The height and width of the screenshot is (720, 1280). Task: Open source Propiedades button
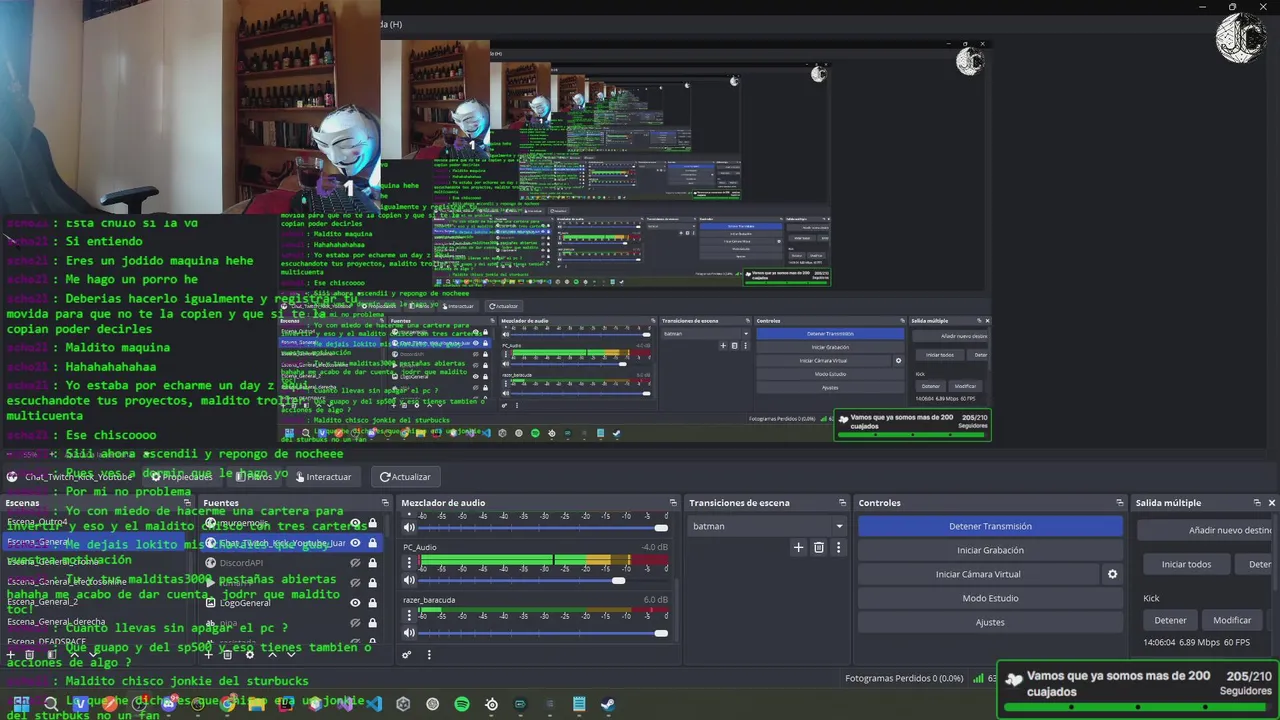point(181,477)
